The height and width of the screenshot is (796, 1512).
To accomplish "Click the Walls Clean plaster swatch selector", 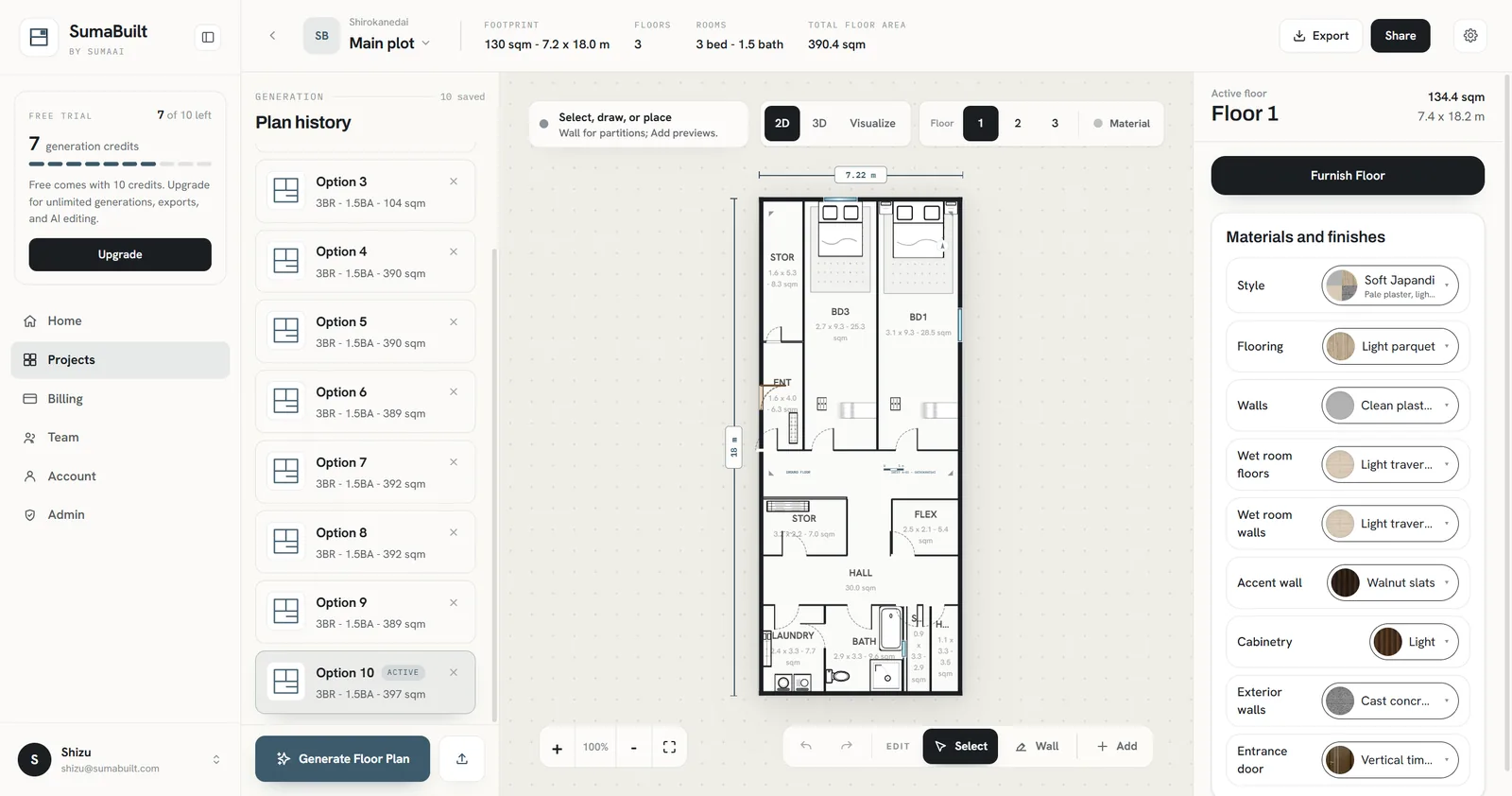I will [1390, 406].
